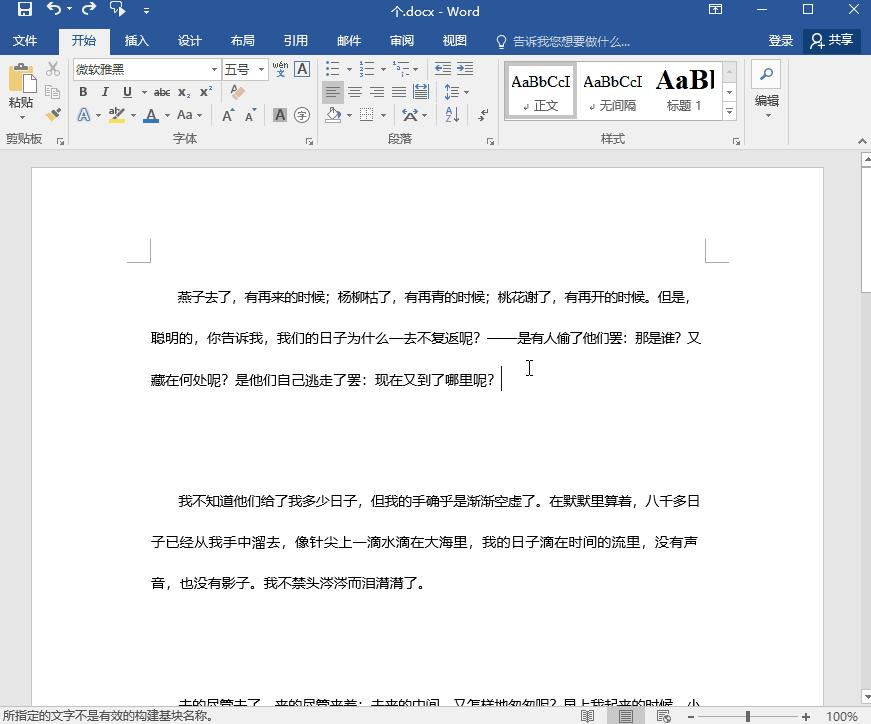Select the bulleted list icon
Screen dimensions: 871x724
(332, 69)
